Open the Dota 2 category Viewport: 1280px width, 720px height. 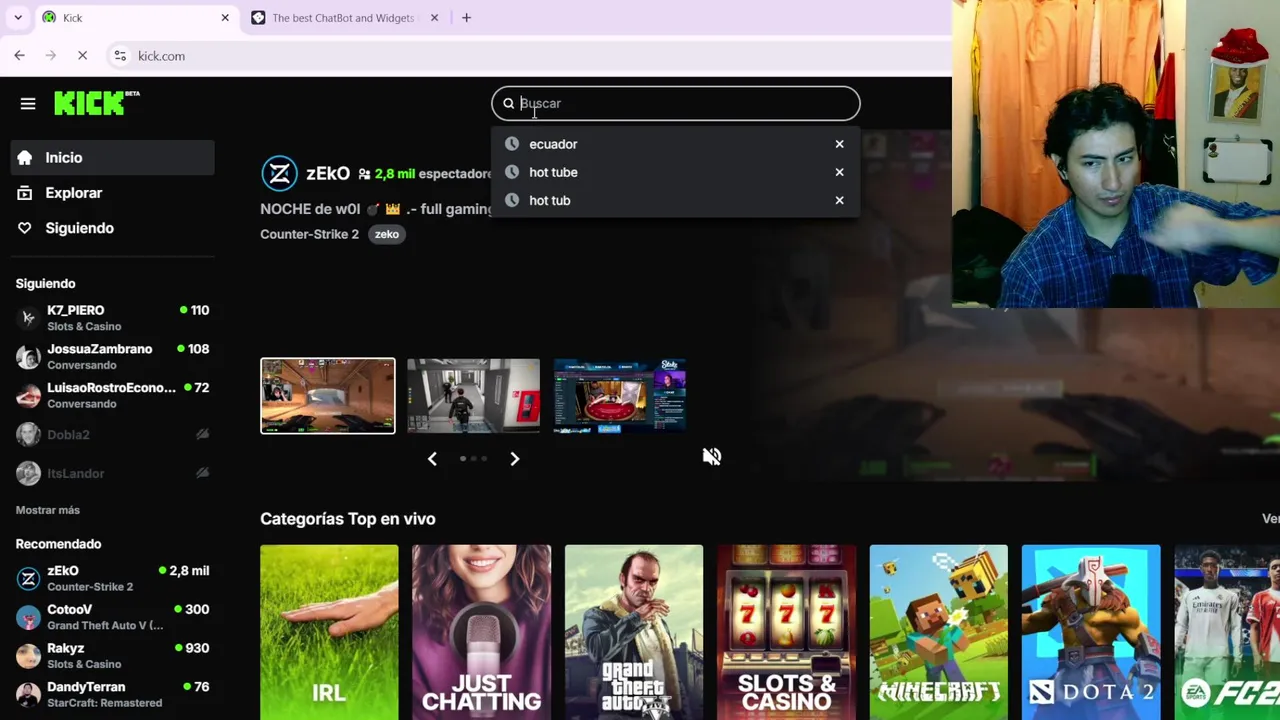(1091, 632)
